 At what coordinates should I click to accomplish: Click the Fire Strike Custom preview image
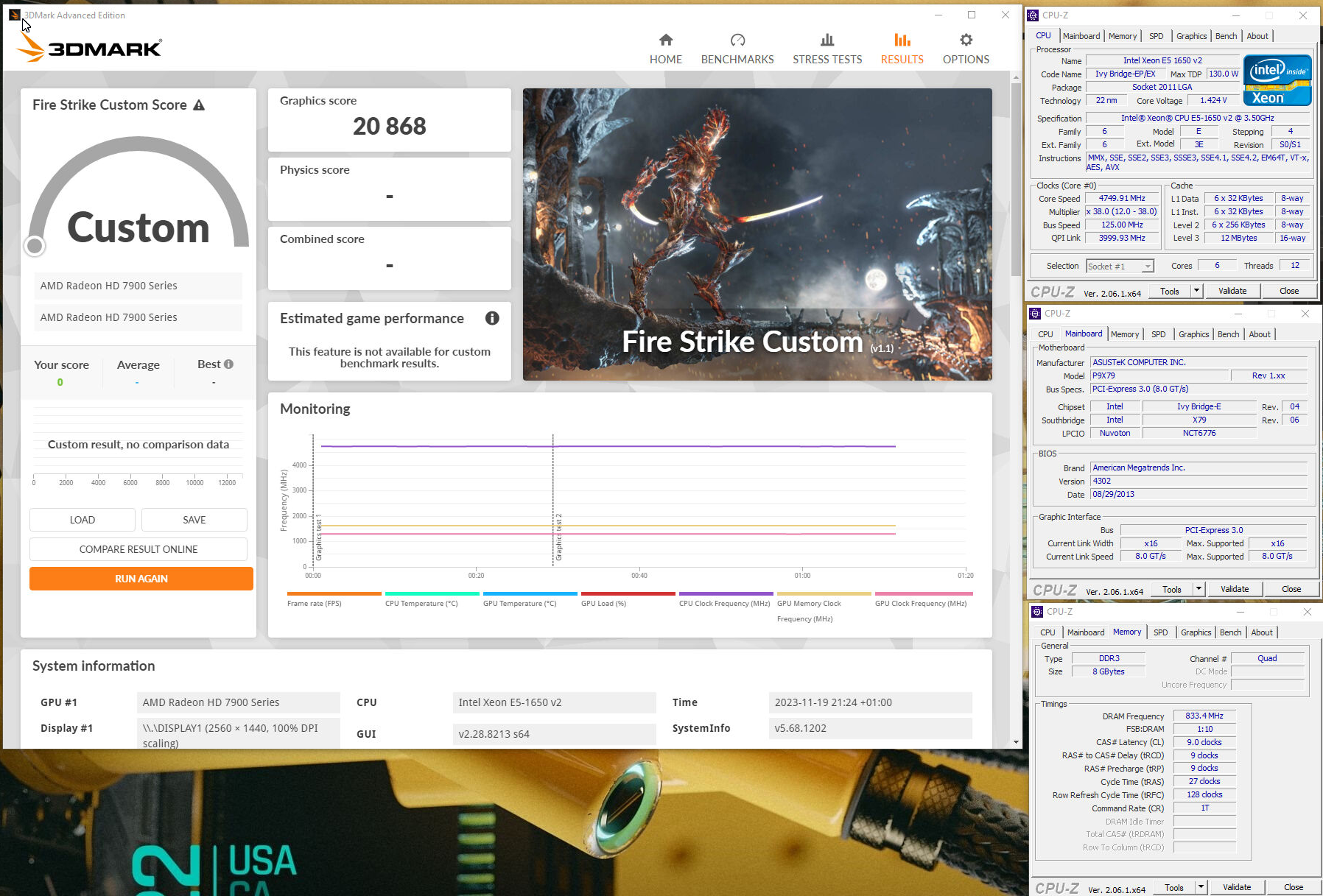757,234
